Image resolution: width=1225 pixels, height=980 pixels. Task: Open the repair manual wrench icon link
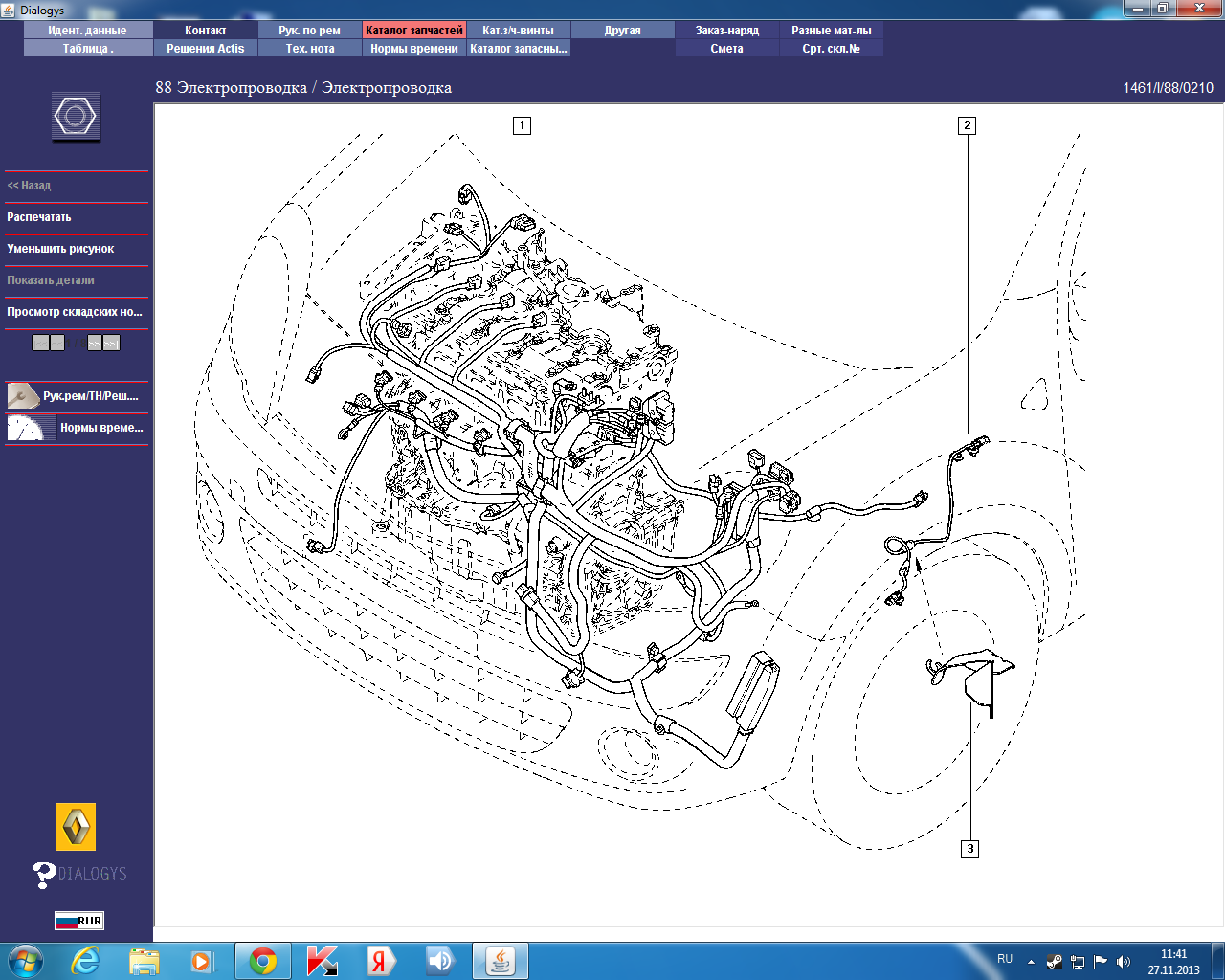pos(23,395)
